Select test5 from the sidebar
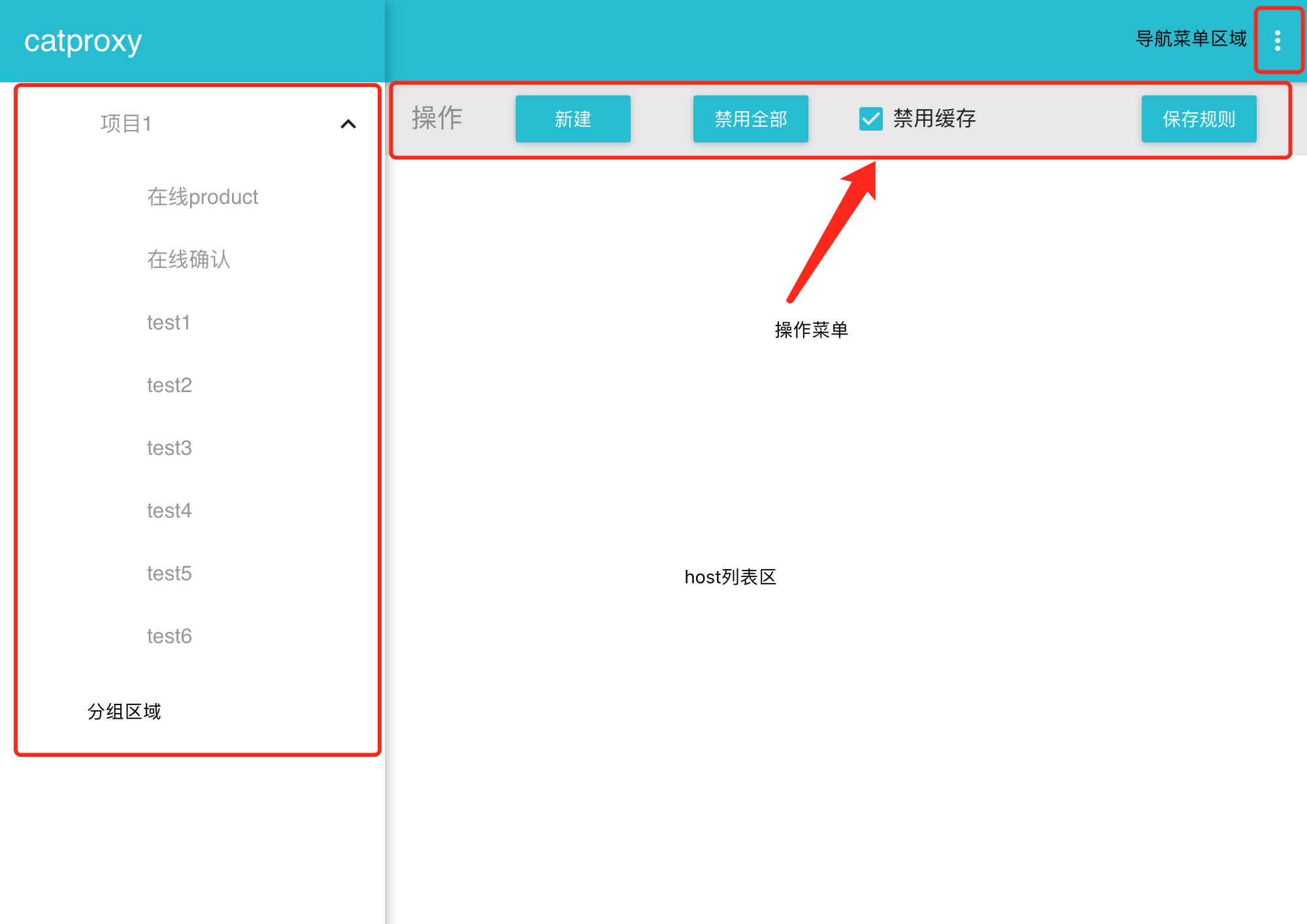The height and width of the screenshot is (924, 1307). 169,573
